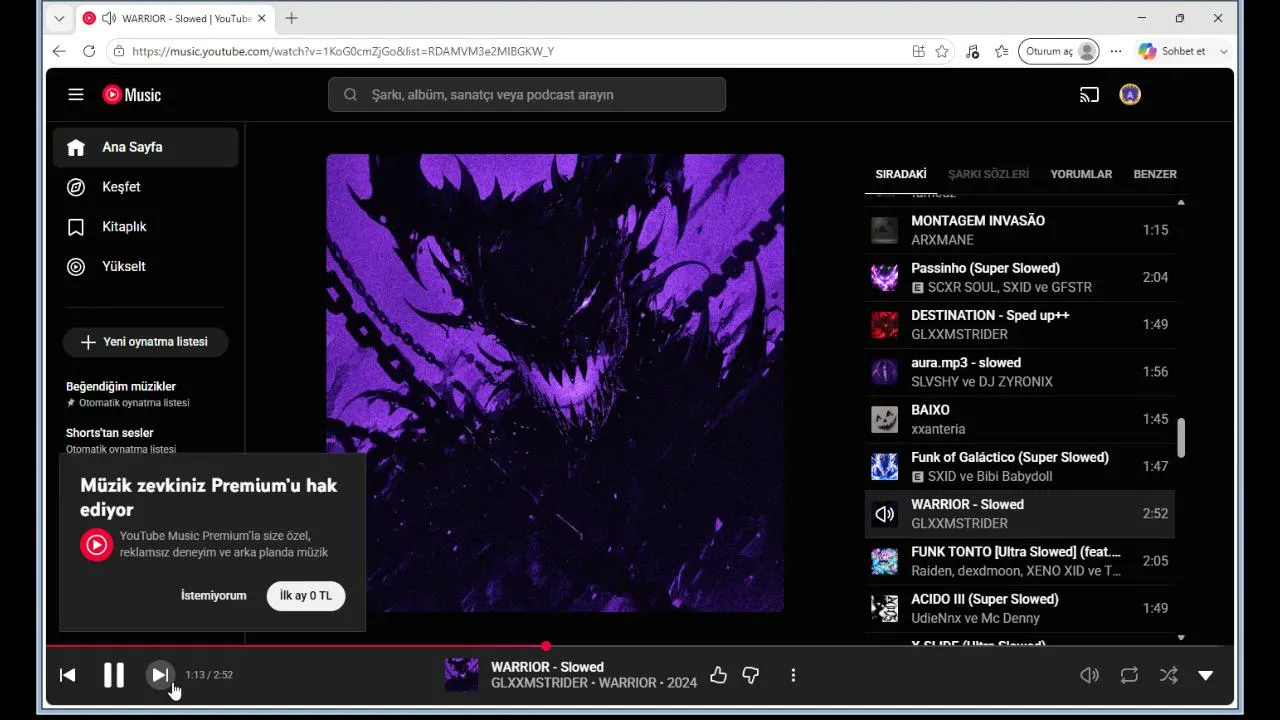Switch to the BENZER tab

point(1155,174)
